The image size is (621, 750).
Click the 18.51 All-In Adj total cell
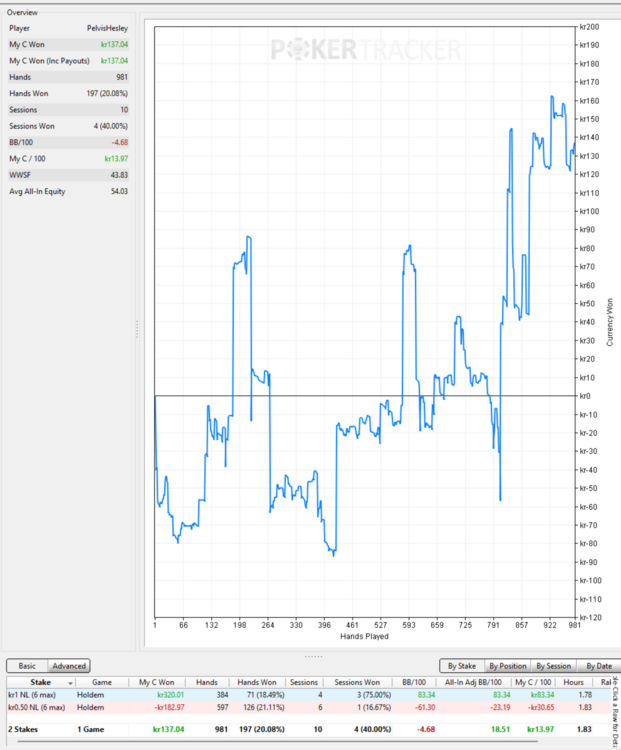[500, 729]
